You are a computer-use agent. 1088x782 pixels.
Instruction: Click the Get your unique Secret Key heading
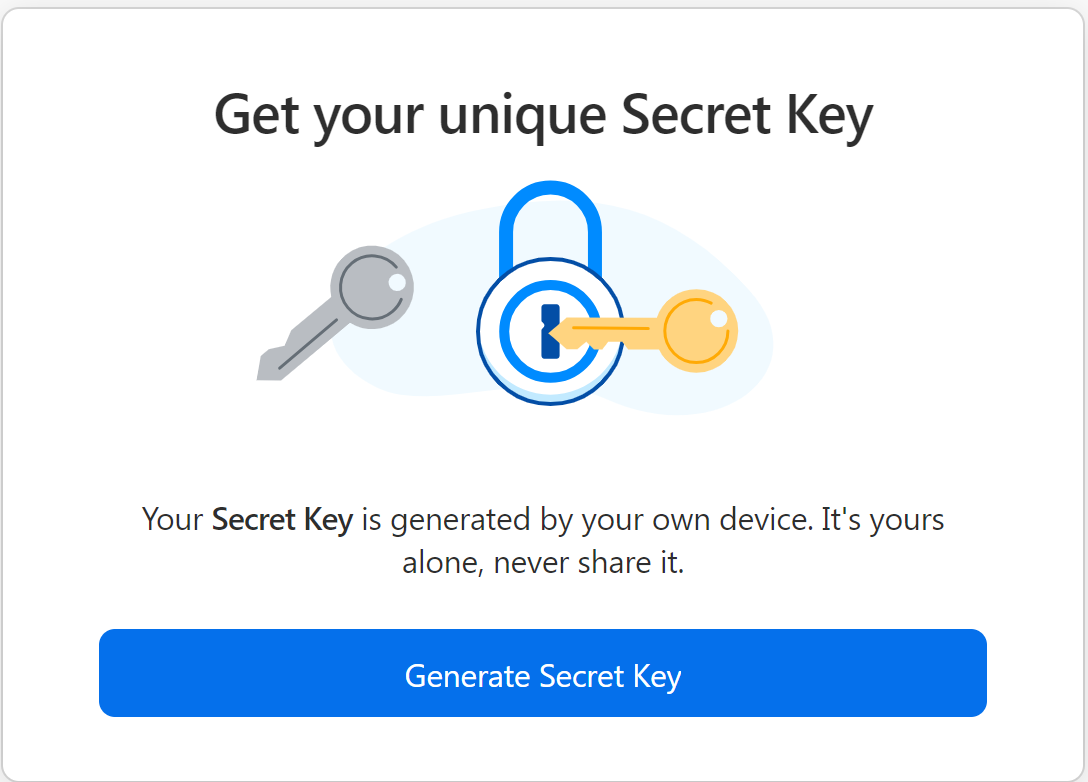pos(544,113)
